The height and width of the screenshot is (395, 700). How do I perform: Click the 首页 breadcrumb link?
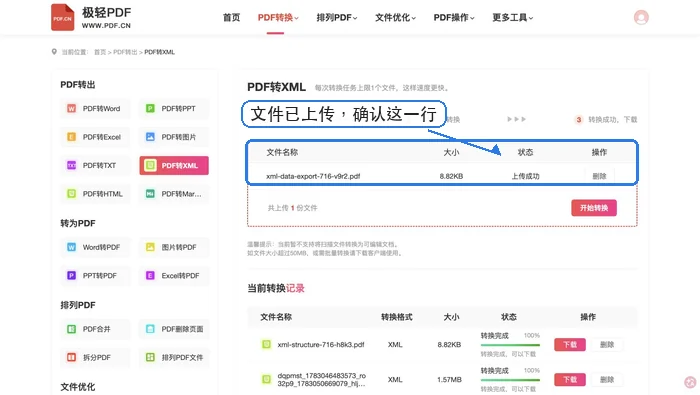tap(100, 52)
